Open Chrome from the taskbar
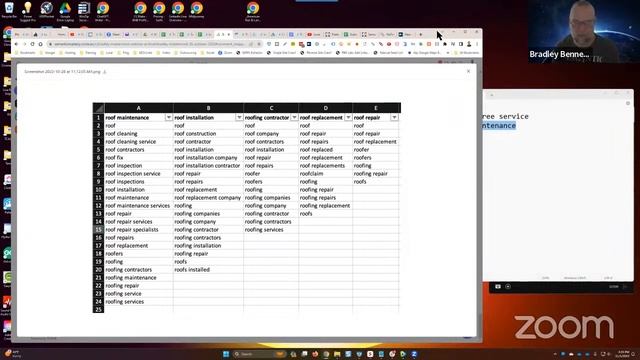 point(326,354)
